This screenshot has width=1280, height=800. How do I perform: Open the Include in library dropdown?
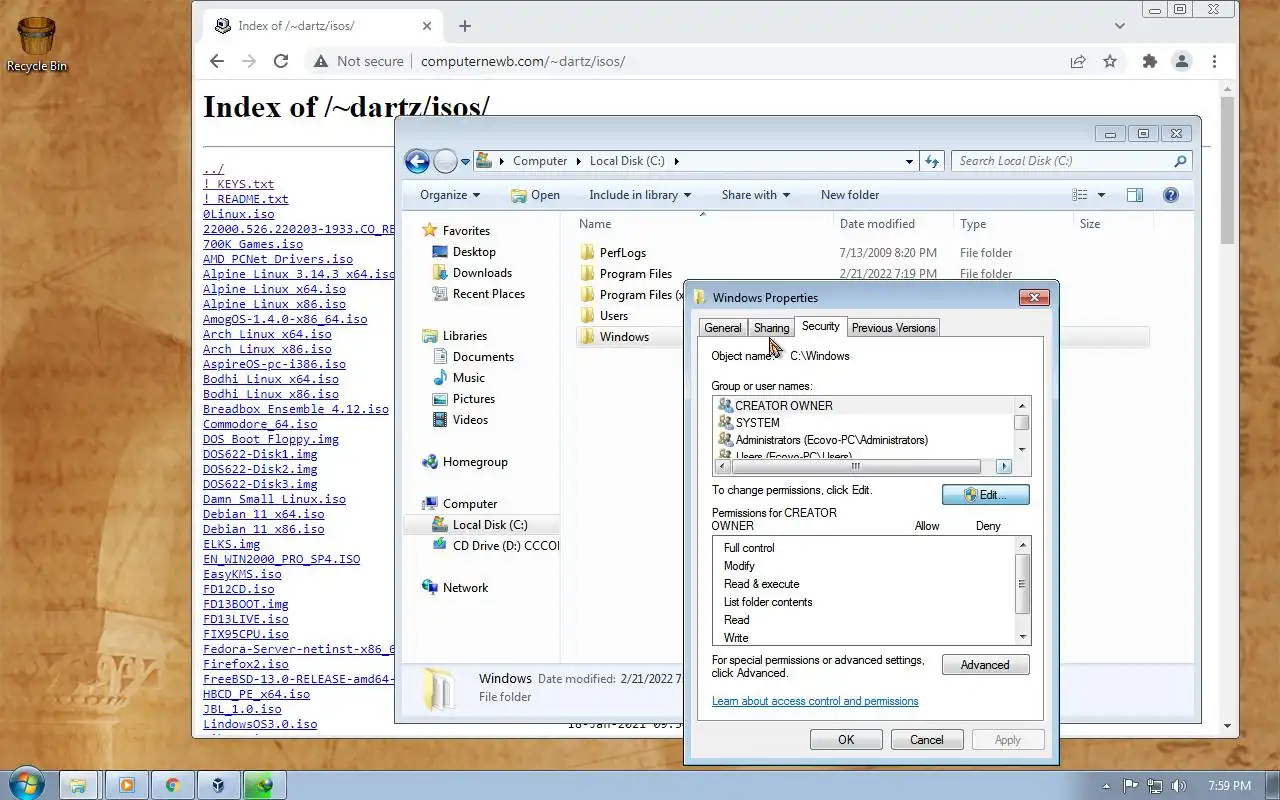640,195
